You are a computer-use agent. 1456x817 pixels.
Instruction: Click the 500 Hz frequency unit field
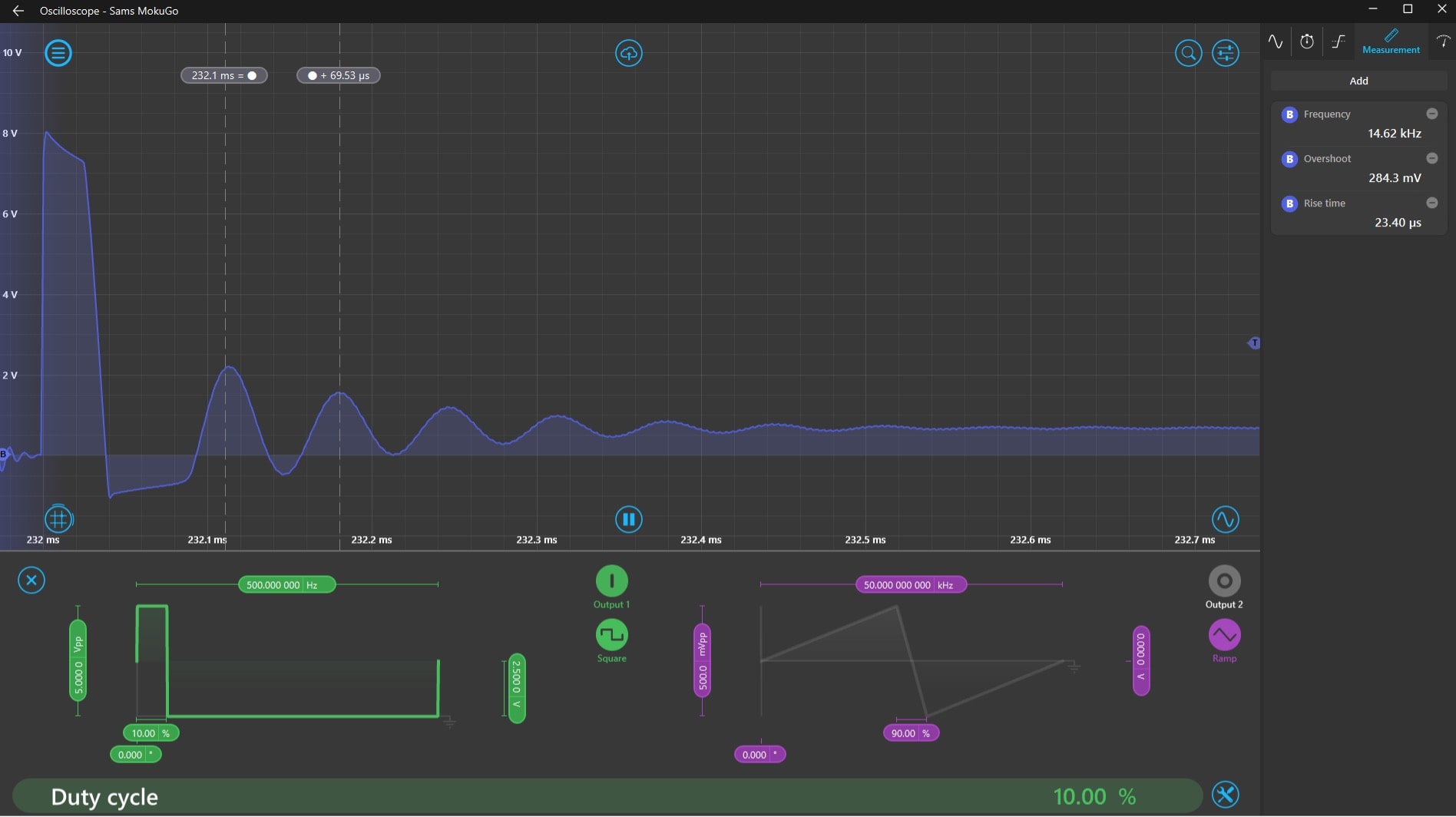[312, 585]
